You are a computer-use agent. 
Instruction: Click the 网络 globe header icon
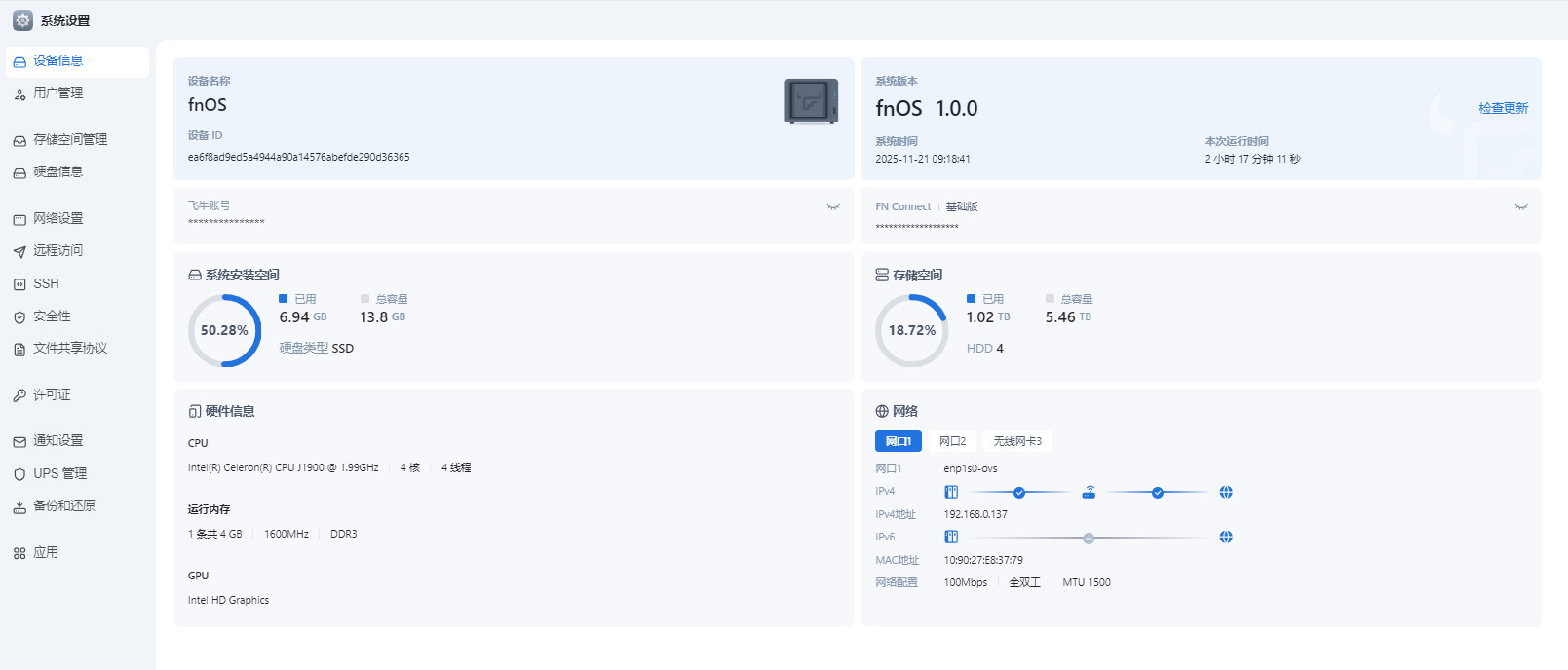882,411
